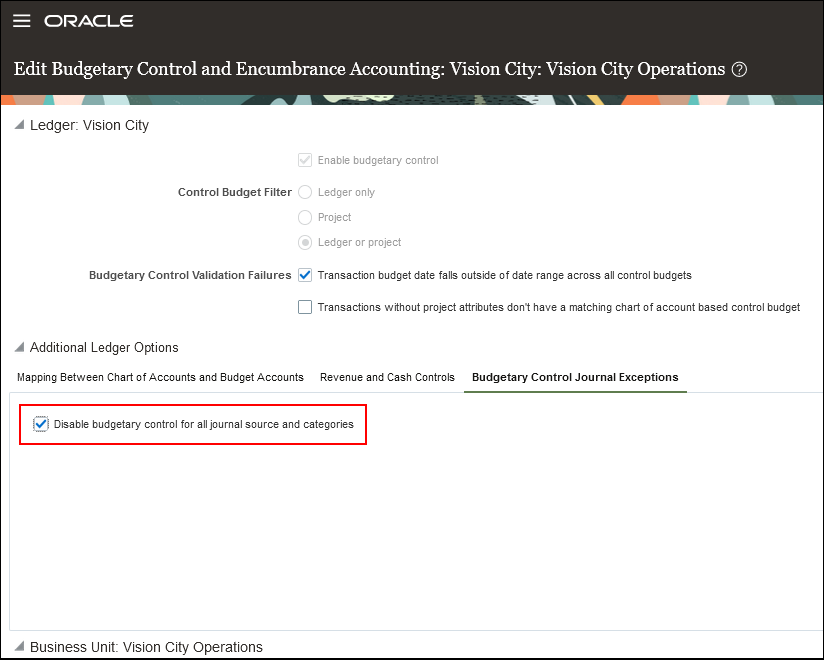The image size is (824, 660).
Task: Uncheck Disable budgetary control for all journal checkbox
Action: 40,424
